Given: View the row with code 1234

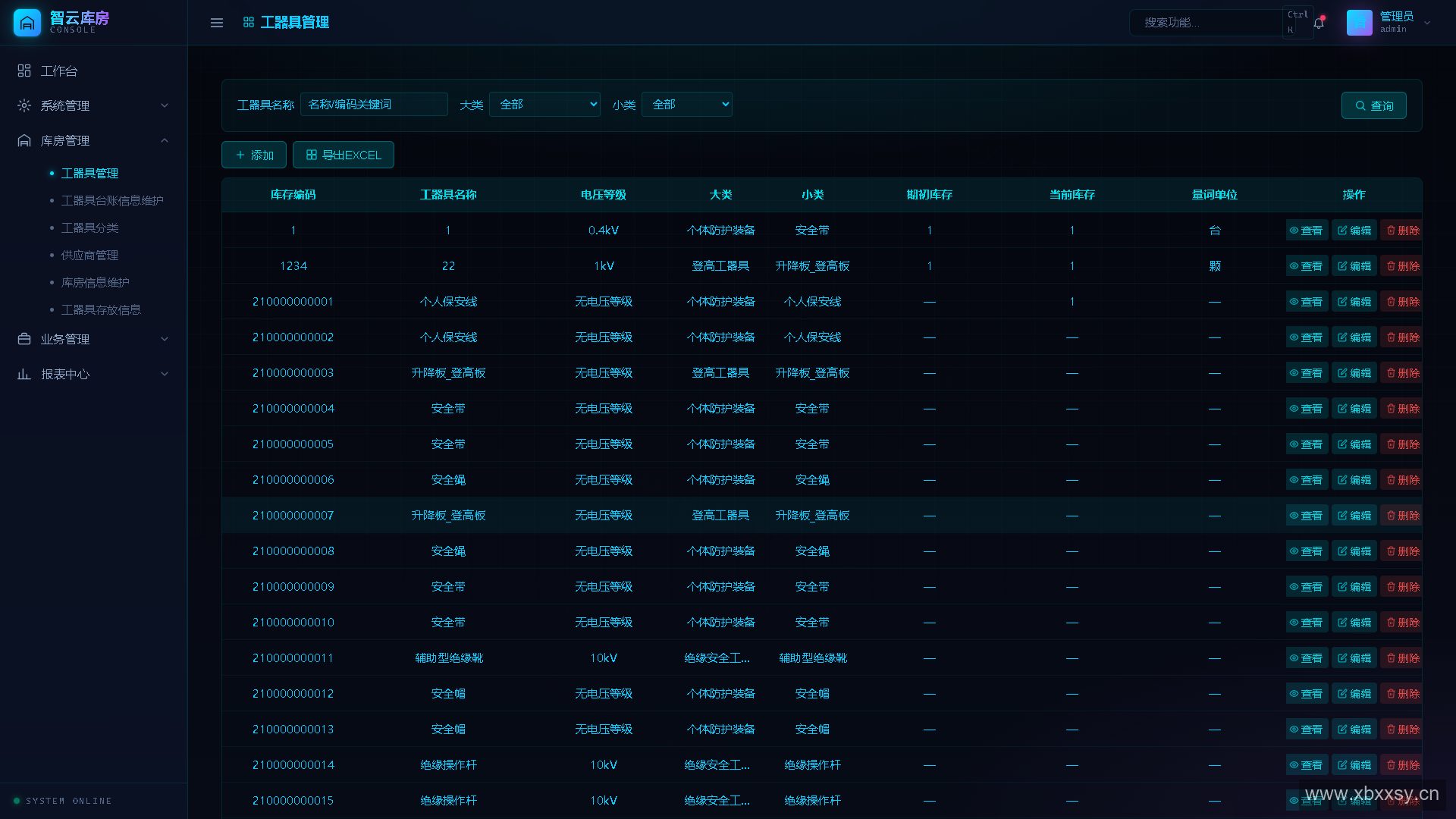Looking at the screenshot, I should (x=1307, y=266).
